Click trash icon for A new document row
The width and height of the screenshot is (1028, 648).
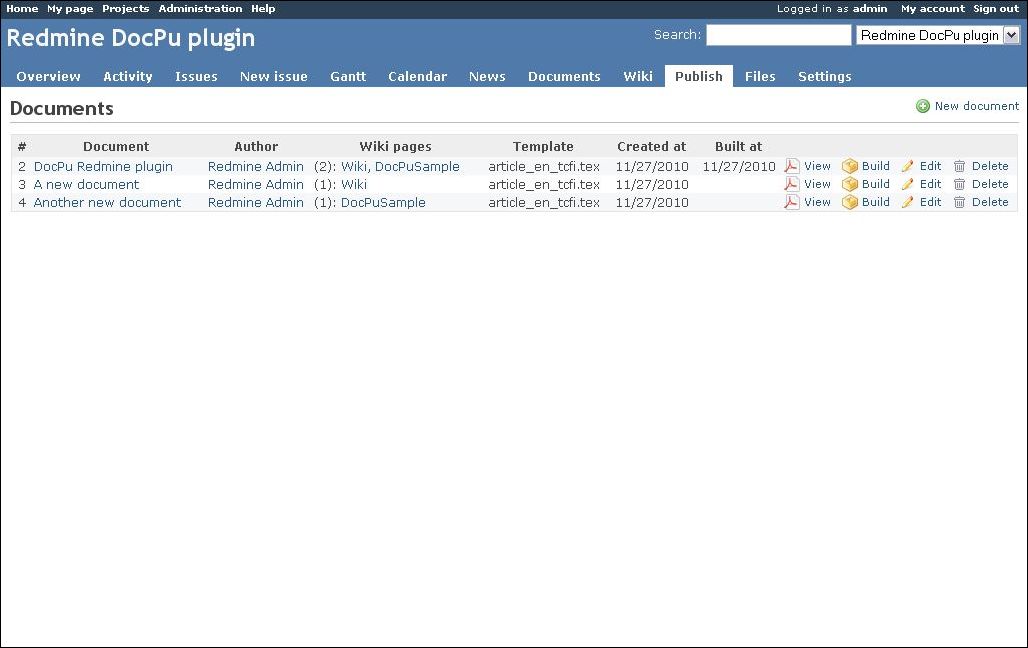959,184
